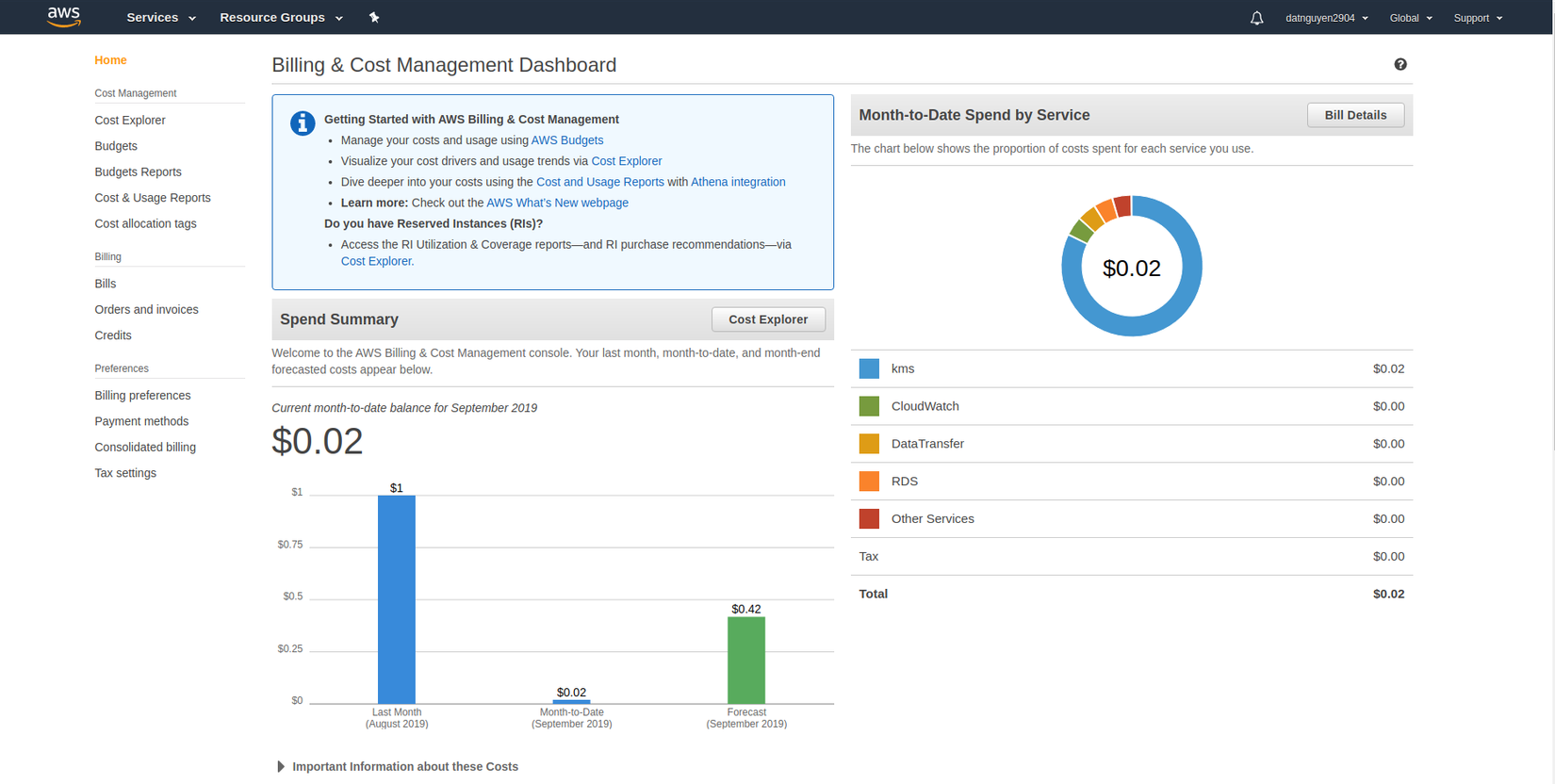Click the Last Month blue bar

click(397, 598)
